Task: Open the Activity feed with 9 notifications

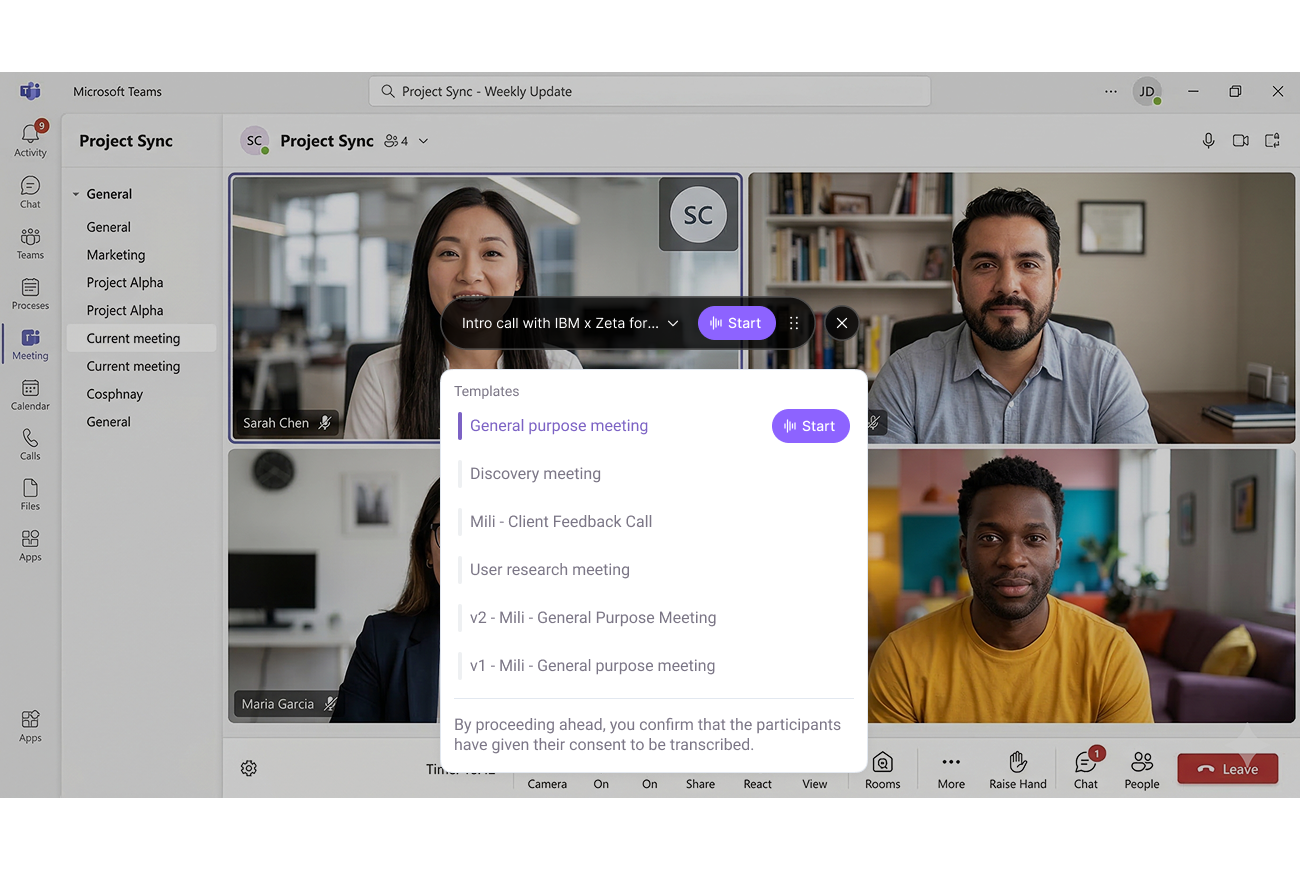Action: click(30, 139)
